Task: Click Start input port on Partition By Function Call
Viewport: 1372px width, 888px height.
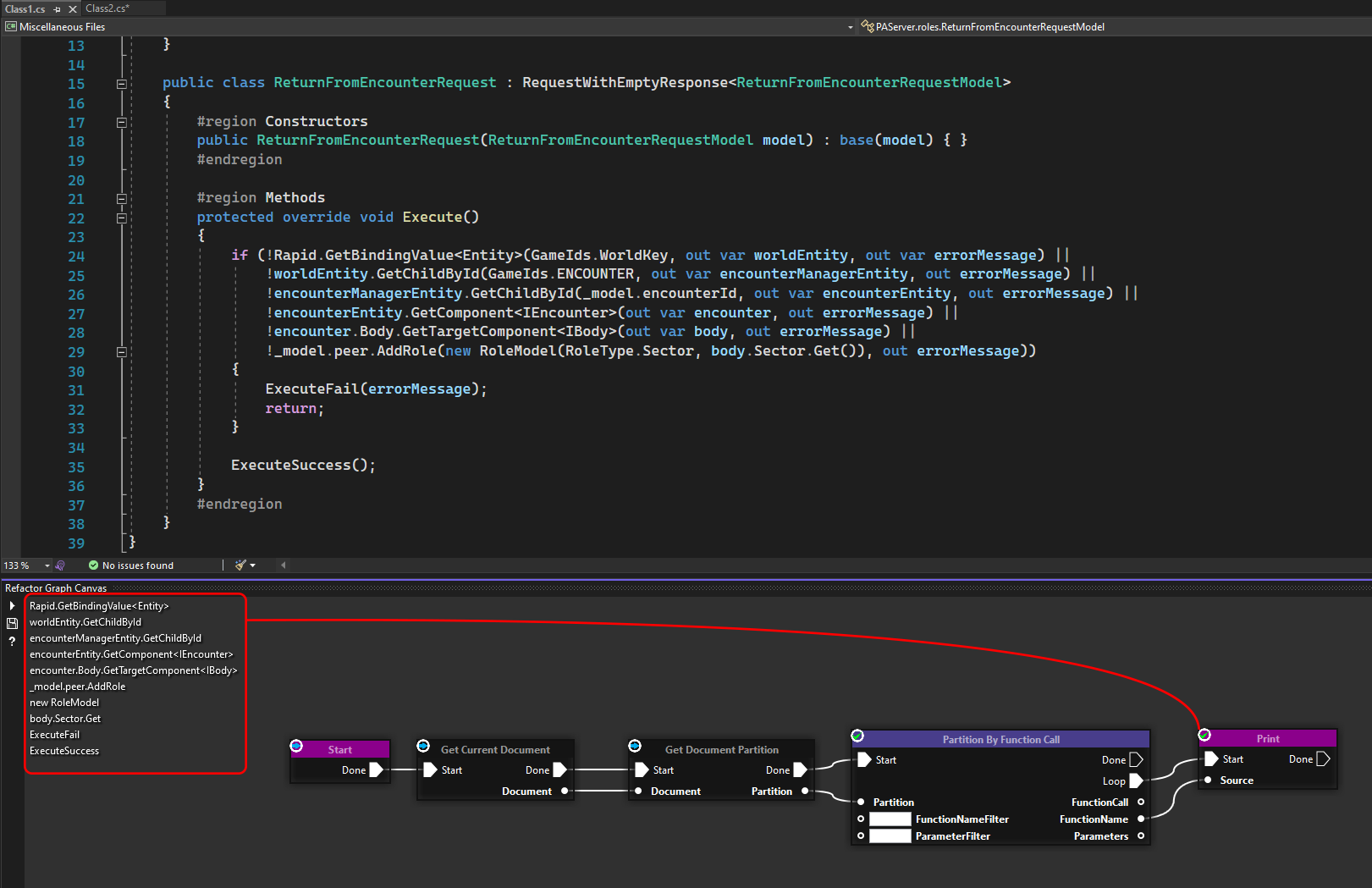Action: click(864, 760)
